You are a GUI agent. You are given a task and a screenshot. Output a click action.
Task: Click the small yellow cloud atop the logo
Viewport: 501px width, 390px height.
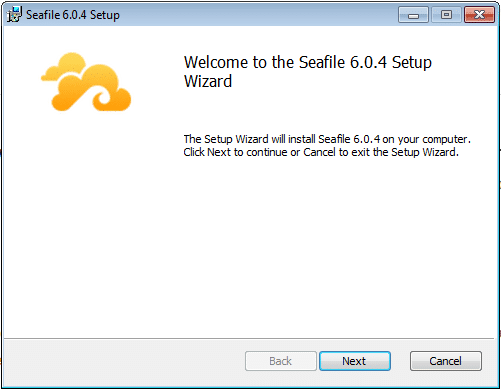[x=63, y=67]
